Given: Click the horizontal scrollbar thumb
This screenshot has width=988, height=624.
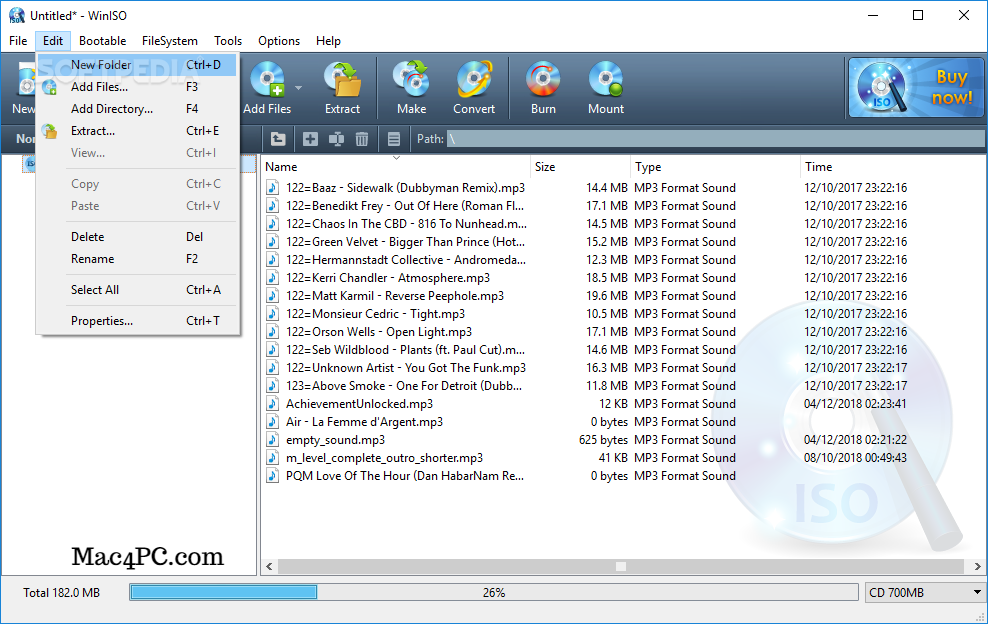Looking at the screenshot, I should click(621, 567).
